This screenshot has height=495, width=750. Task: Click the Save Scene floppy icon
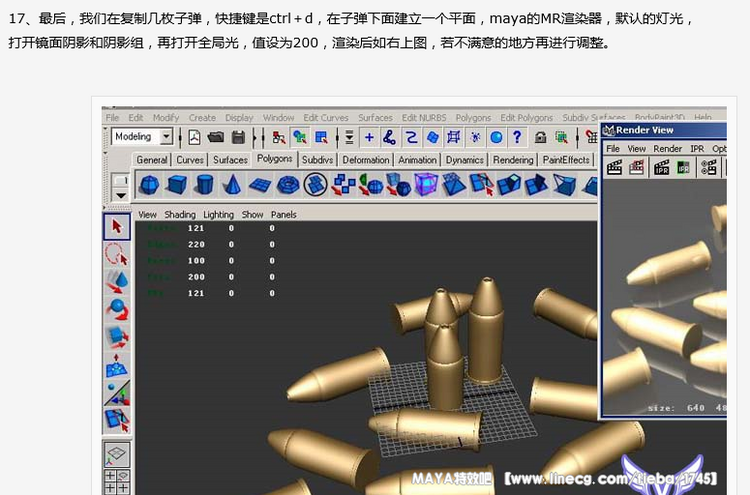point(238,138)
